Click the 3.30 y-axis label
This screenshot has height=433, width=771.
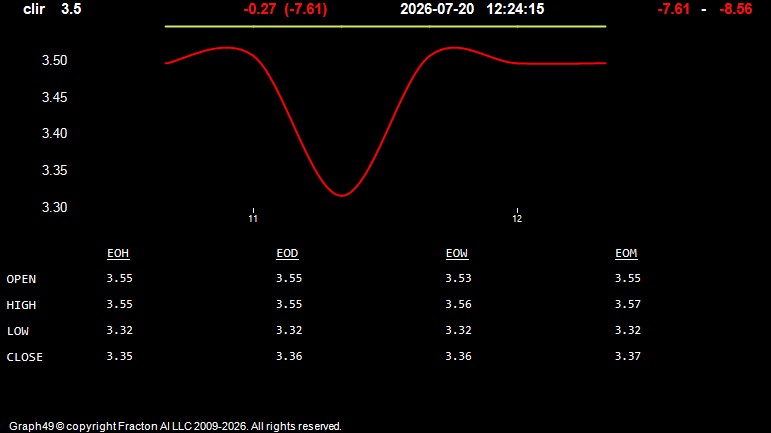click(55, 207)
